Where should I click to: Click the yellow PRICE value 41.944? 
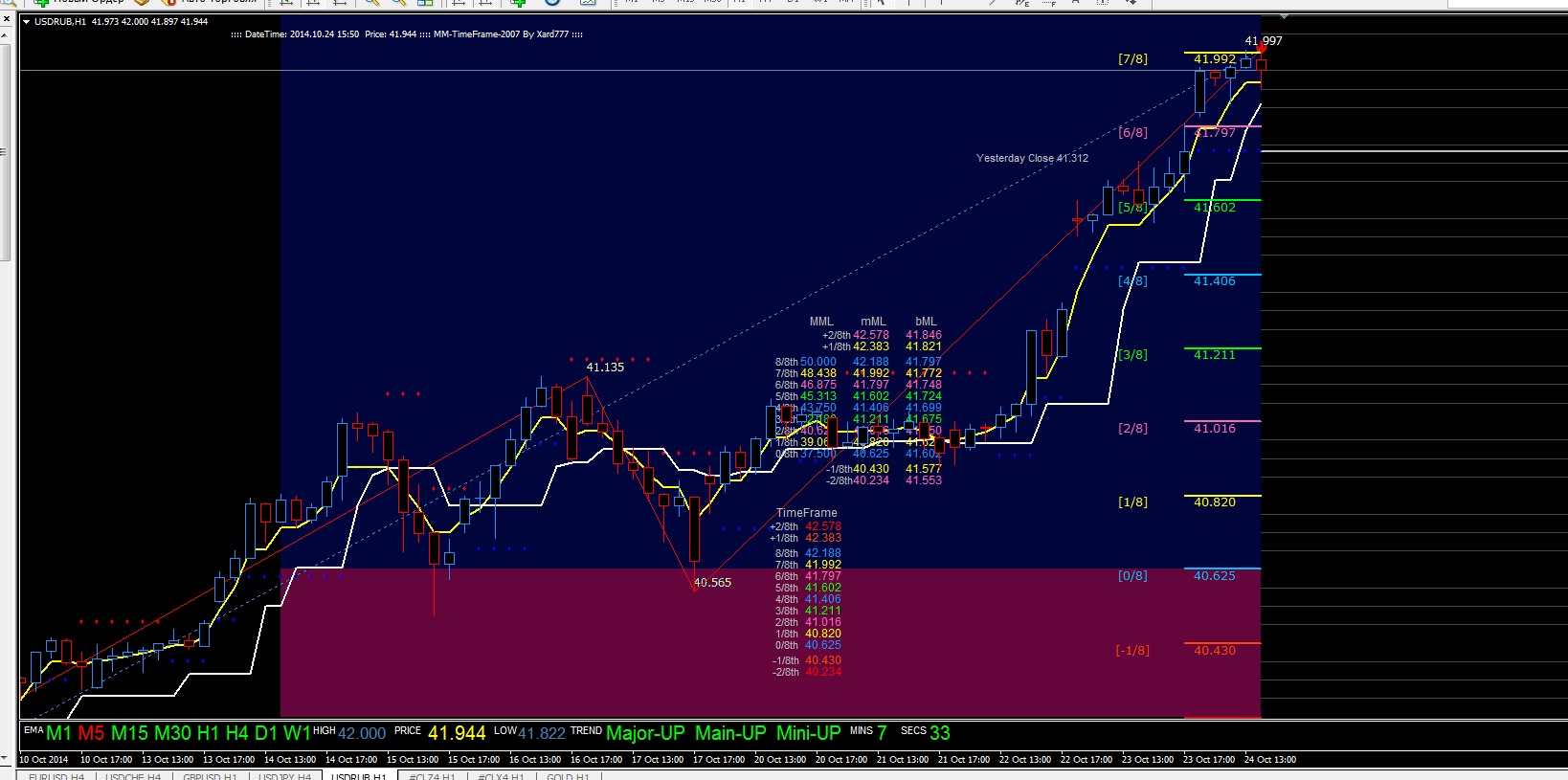[457, 733]
